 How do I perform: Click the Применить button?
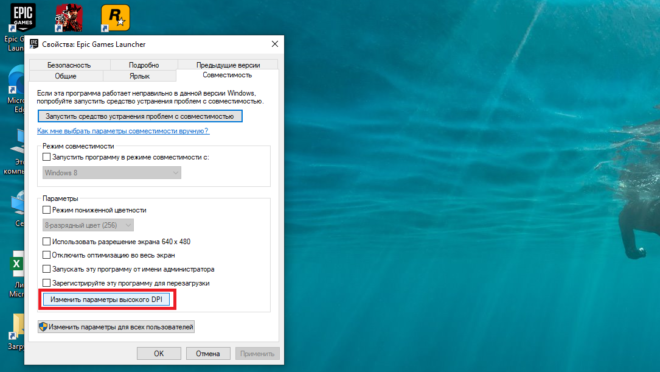point(257,353)
